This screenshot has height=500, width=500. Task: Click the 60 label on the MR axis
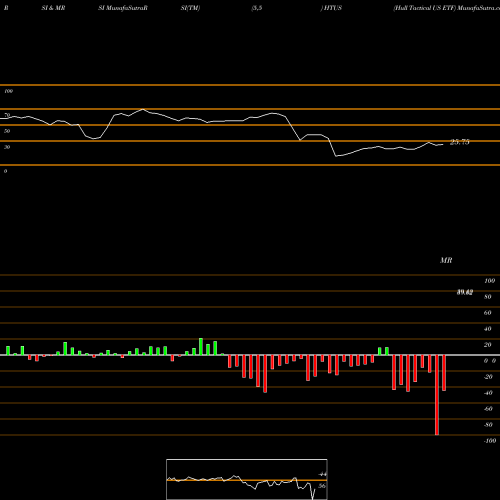point(488,313)
